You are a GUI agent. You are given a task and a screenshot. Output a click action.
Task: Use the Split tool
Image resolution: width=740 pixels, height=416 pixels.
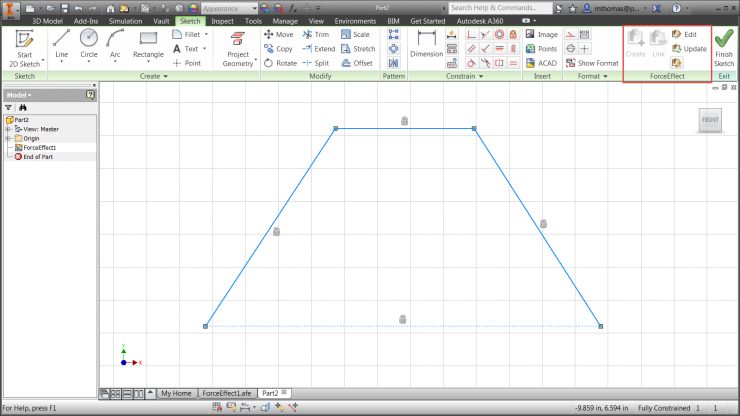(316, 63)
